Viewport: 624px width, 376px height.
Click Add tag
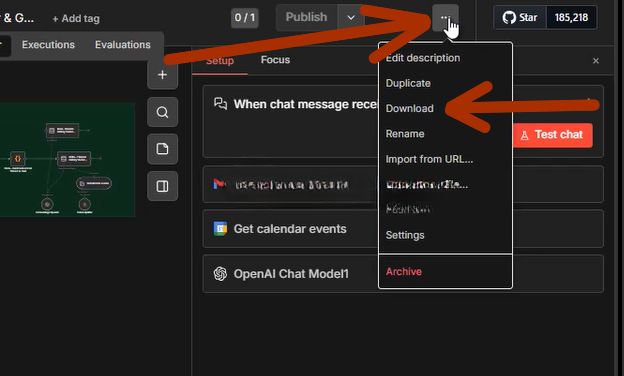76,18
